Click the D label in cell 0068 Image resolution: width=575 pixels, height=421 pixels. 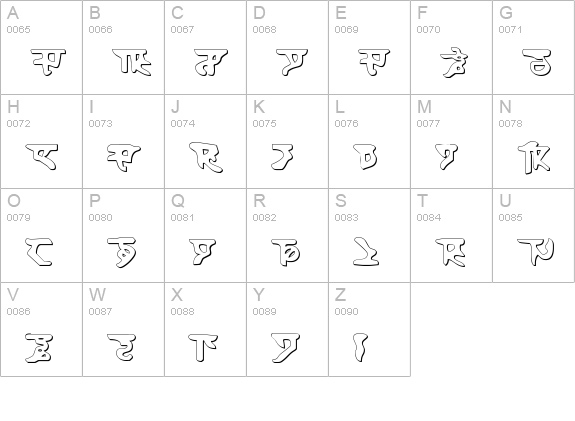point(259,13)
